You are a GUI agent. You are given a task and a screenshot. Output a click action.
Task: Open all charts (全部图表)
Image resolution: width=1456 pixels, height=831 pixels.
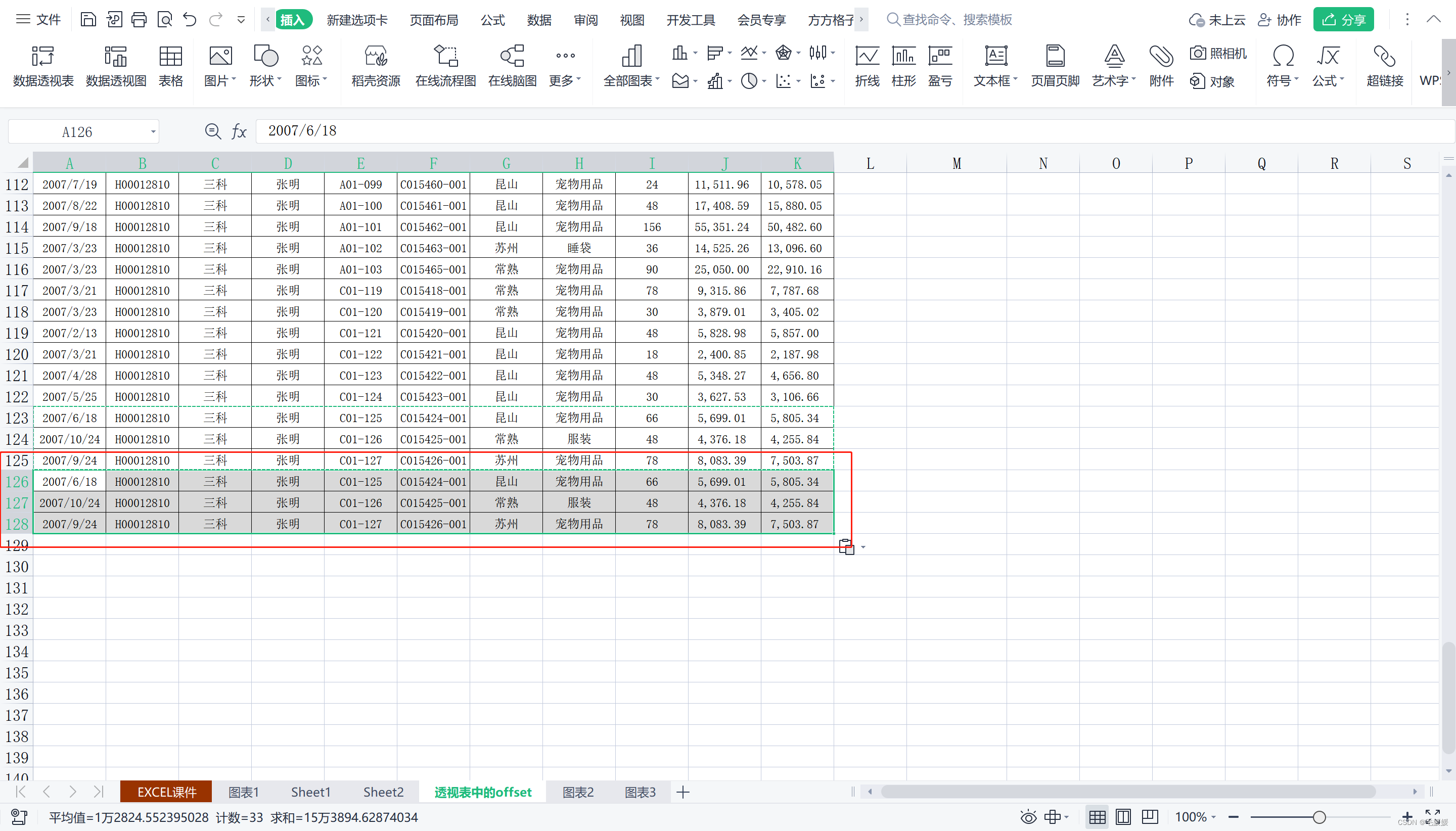(631, 66)
